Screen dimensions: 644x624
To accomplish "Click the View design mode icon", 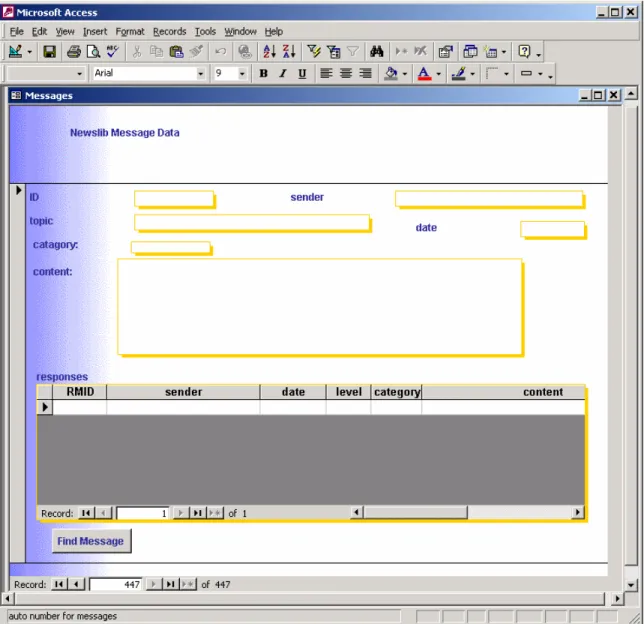I will [x=15, y=52].
